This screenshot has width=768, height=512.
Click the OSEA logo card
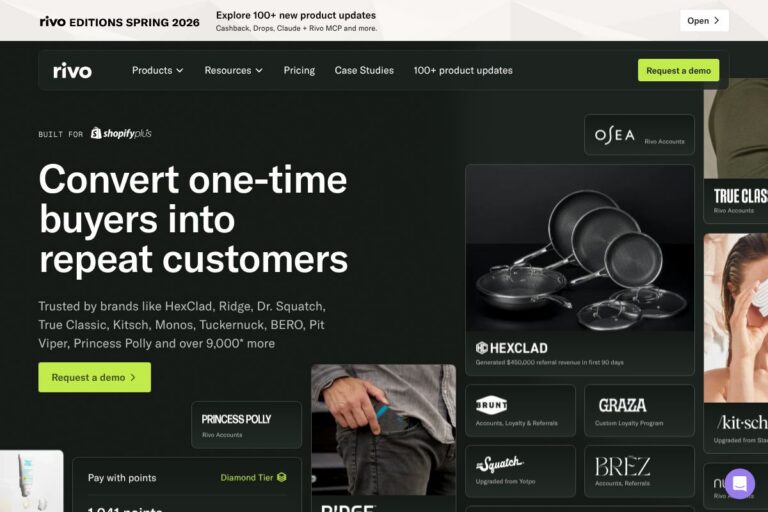coord(639,135)
